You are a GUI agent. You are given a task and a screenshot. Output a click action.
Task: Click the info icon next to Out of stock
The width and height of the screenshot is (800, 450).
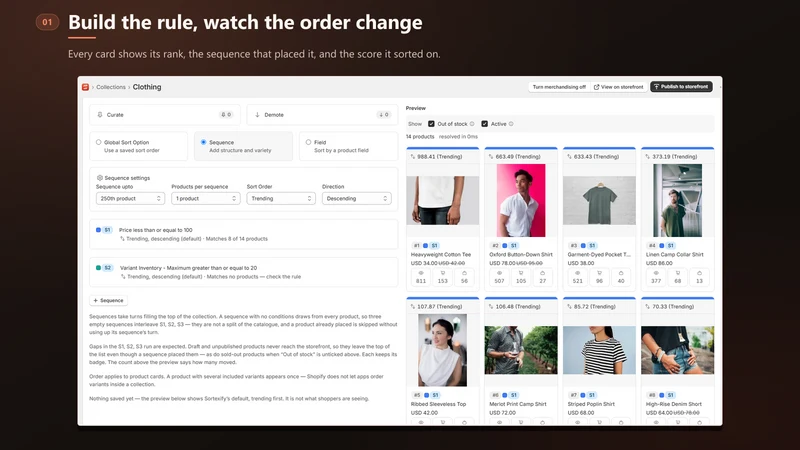click(472, 124)
